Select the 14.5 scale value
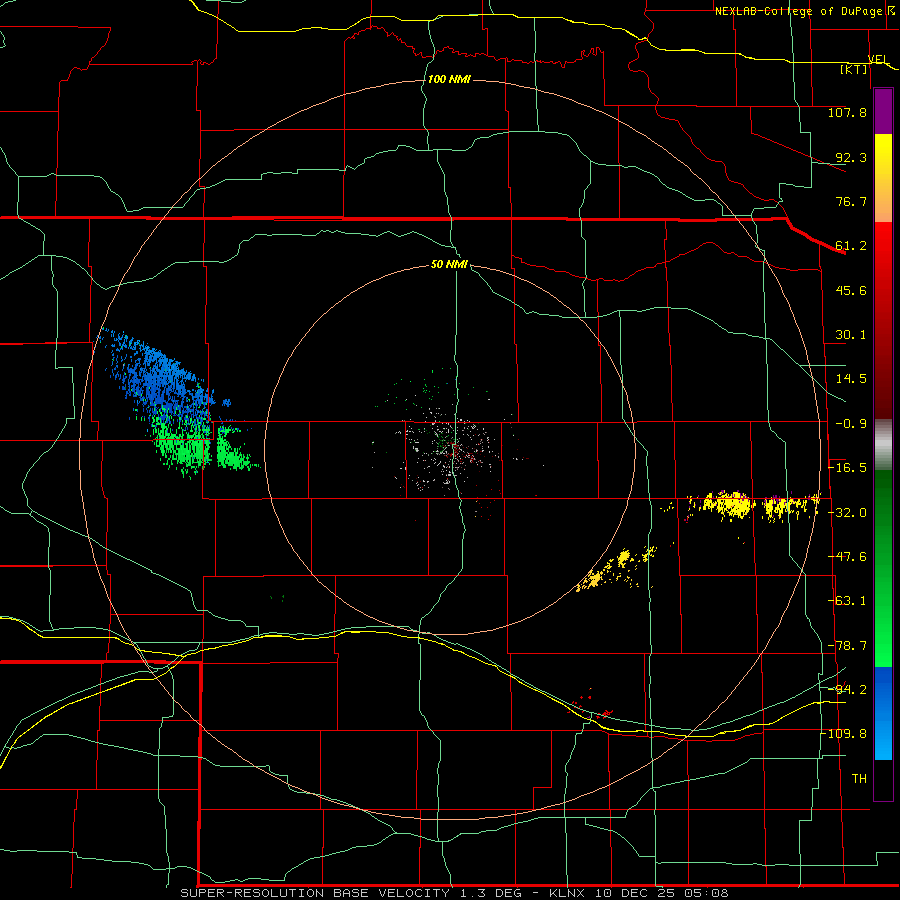Screen dimensions: 900x900 [851, 379]
